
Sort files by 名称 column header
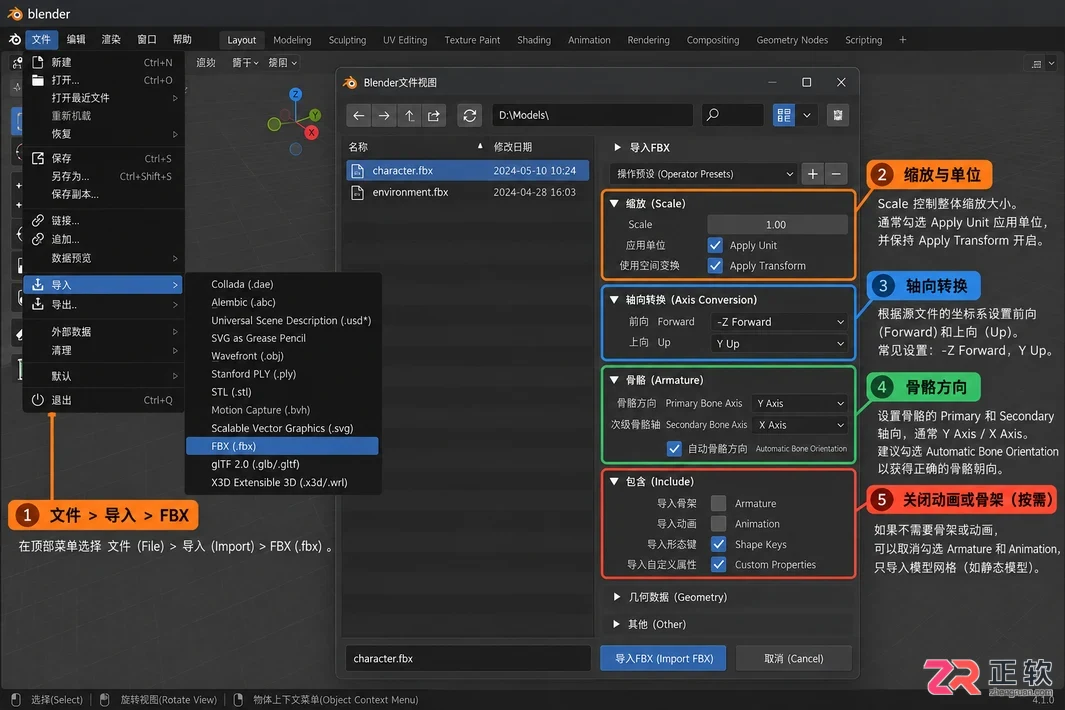pos(358,147)
